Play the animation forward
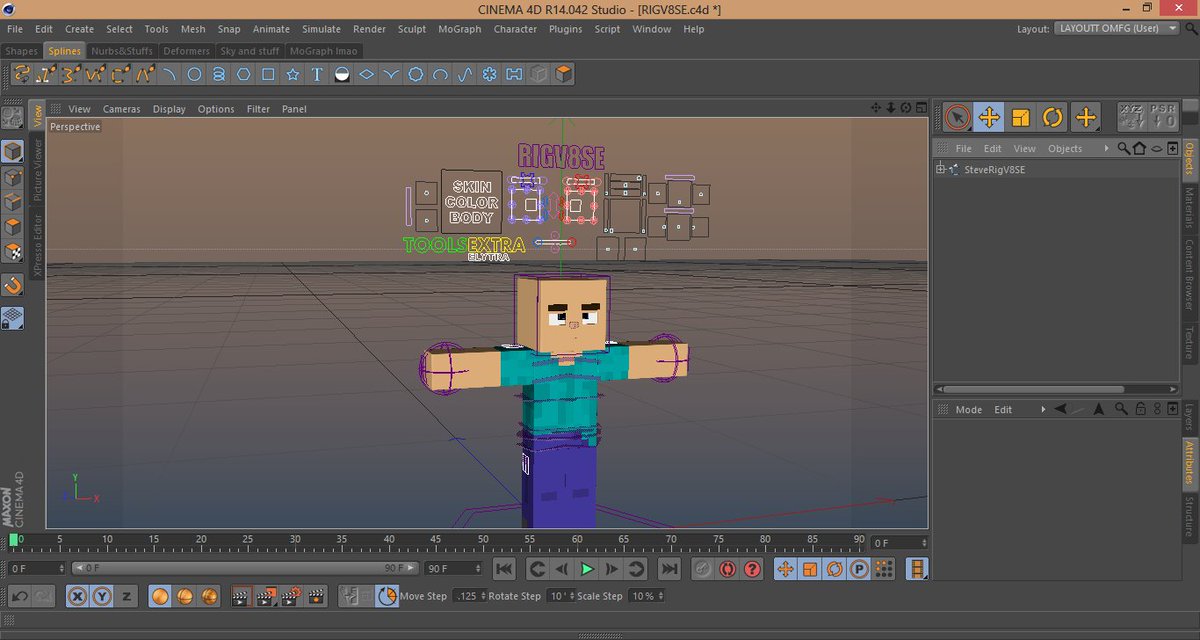 (587, 569)
